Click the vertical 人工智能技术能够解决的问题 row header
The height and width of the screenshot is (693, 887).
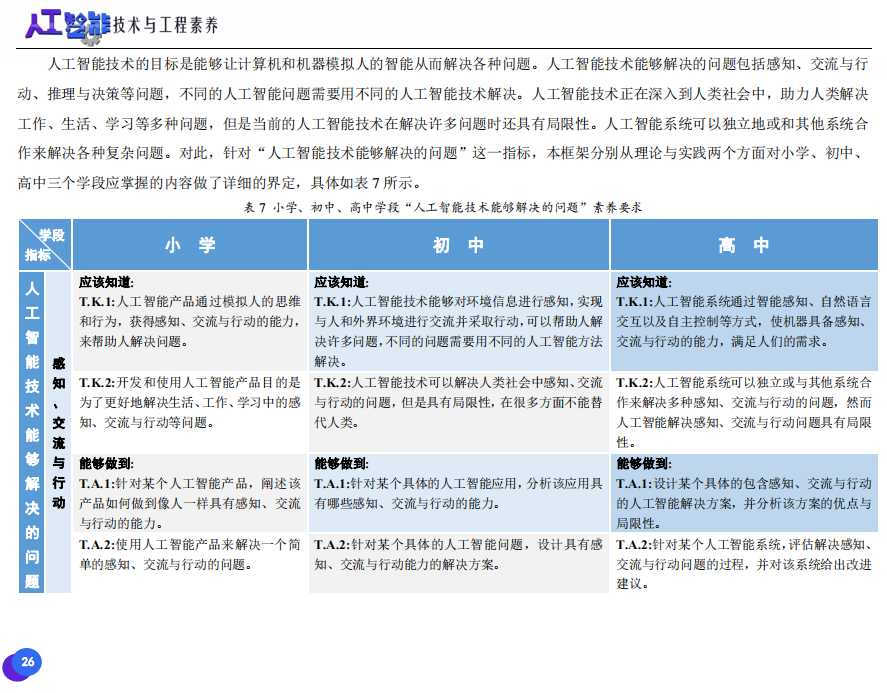(32, 432)
